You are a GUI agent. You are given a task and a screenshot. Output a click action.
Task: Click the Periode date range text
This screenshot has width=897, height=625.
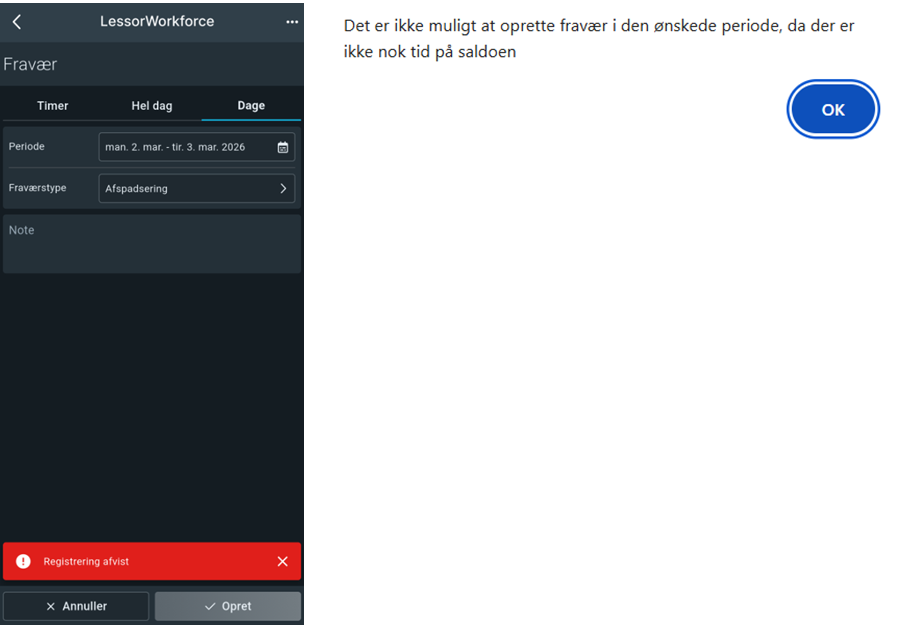pos(175,147)
